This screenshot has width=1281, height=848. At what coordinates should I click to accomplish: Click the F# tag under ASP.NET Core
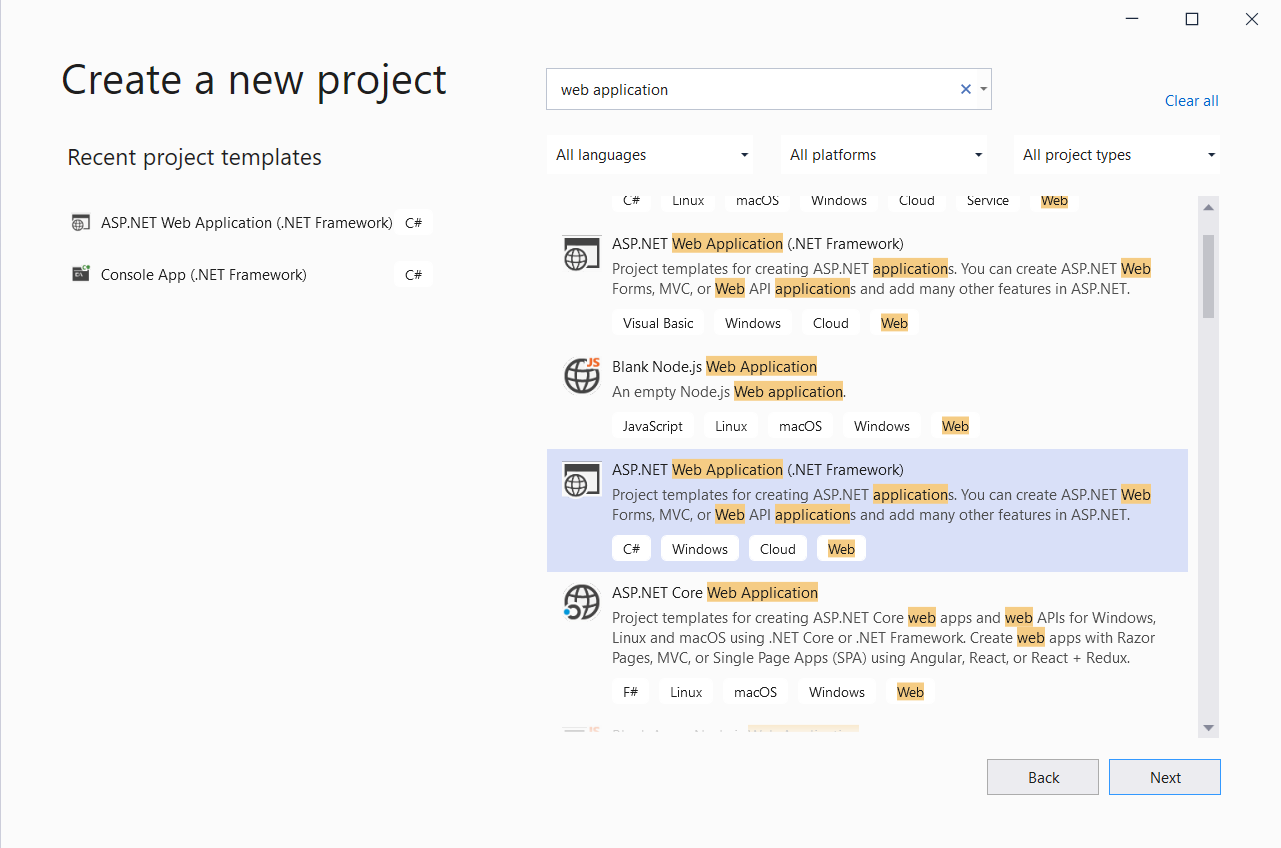click(x=631, y=692)
